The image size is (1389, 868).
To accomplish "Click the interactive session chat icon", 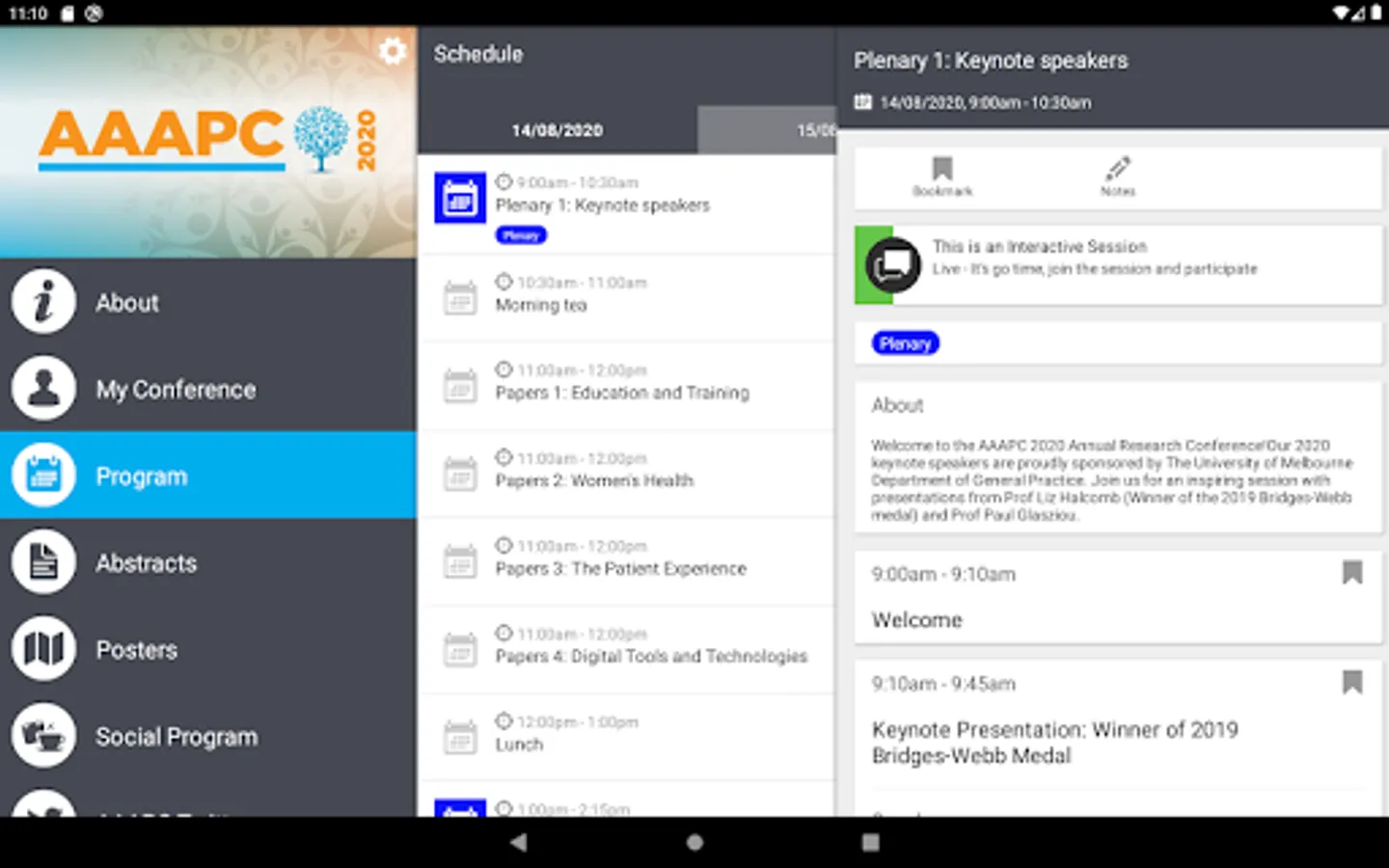I will 893,265.
